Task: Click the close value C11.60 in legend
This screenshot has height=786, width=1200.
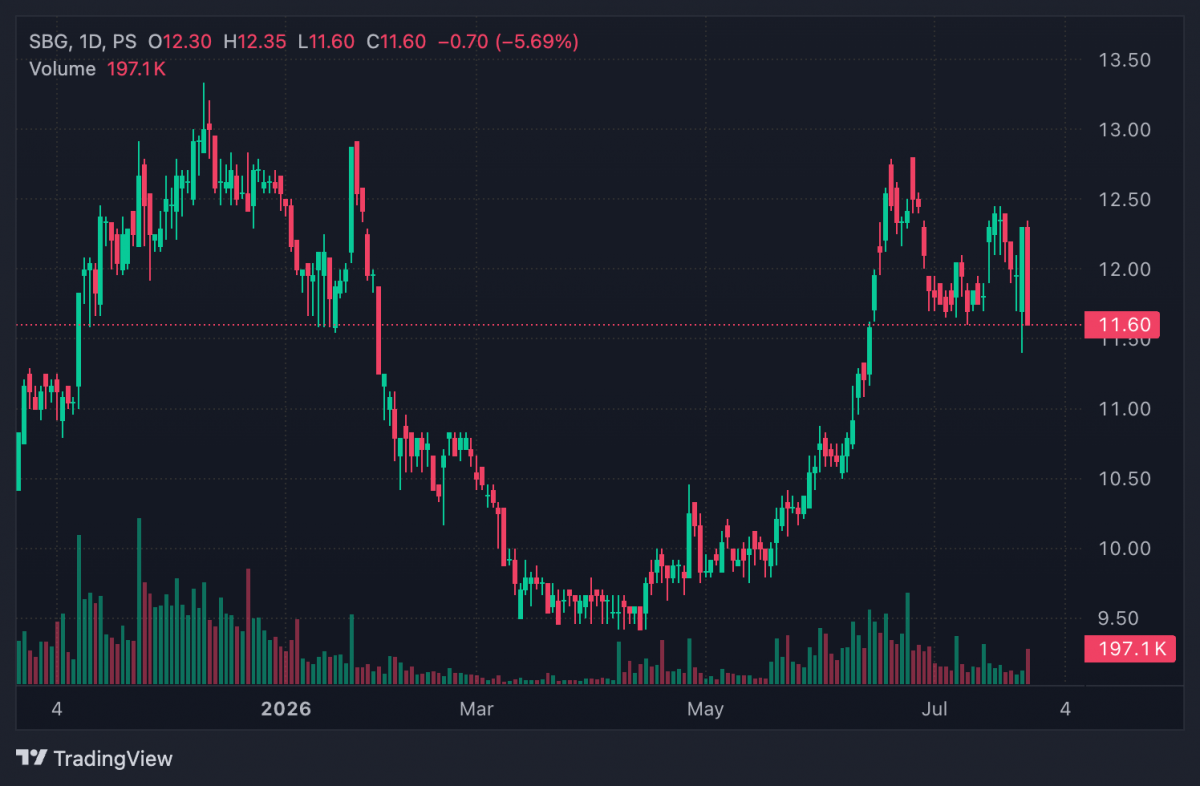Action: click(x=397, y=42)
